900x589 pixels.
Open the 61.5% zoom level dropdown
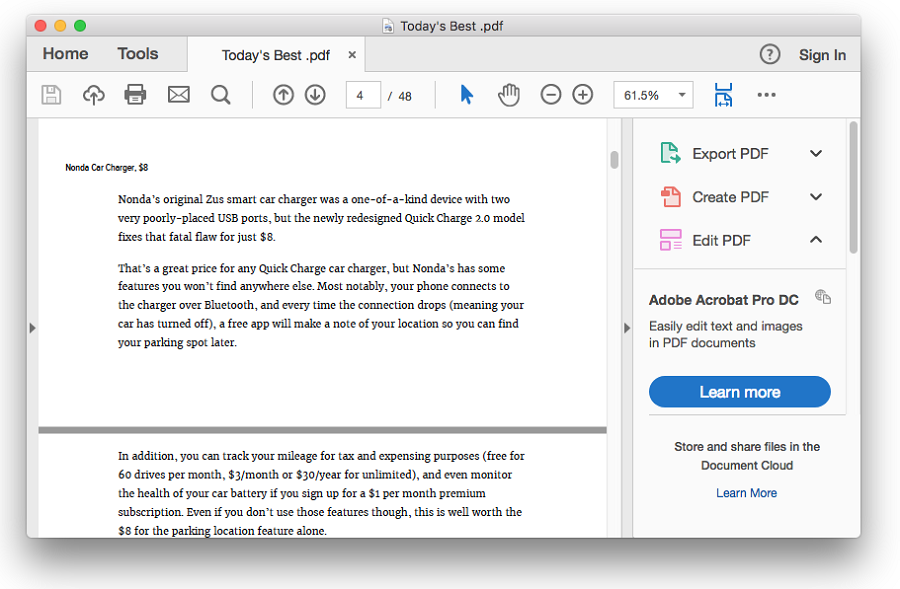[653, 95]
